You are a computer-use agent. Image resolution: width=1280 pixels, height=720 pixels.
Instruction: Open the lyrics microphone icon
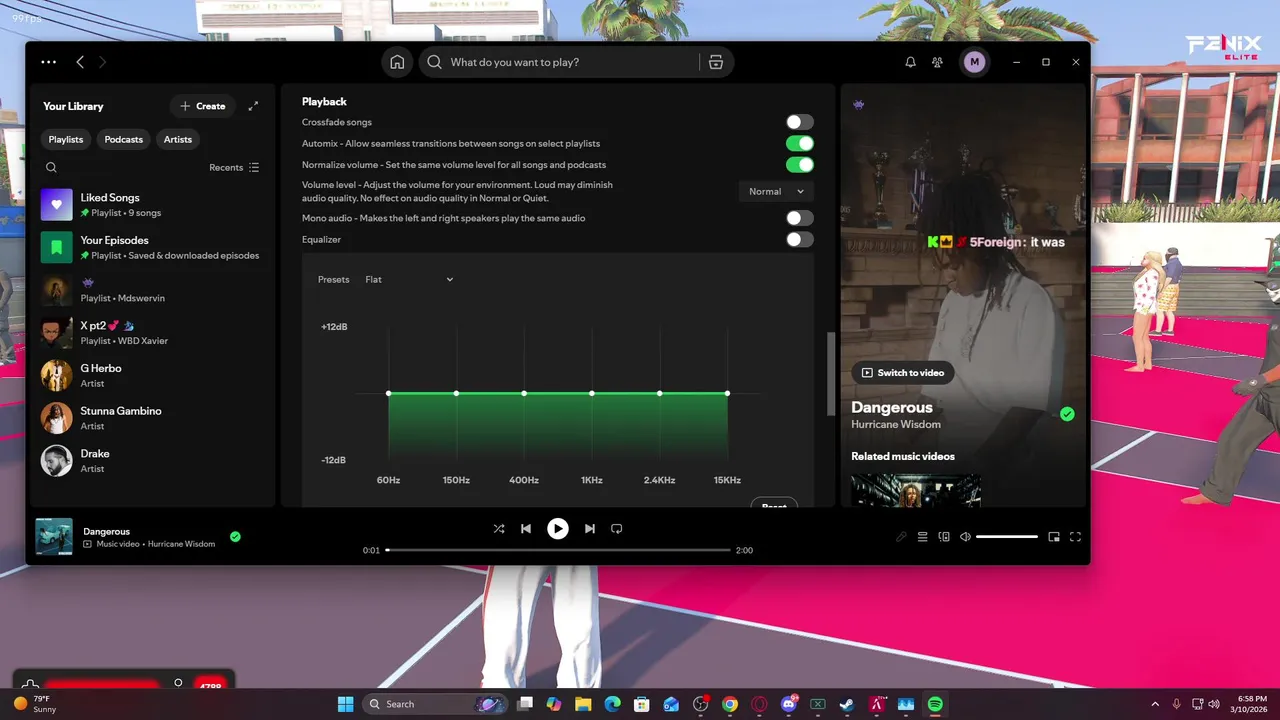click(x=901, y=537)
